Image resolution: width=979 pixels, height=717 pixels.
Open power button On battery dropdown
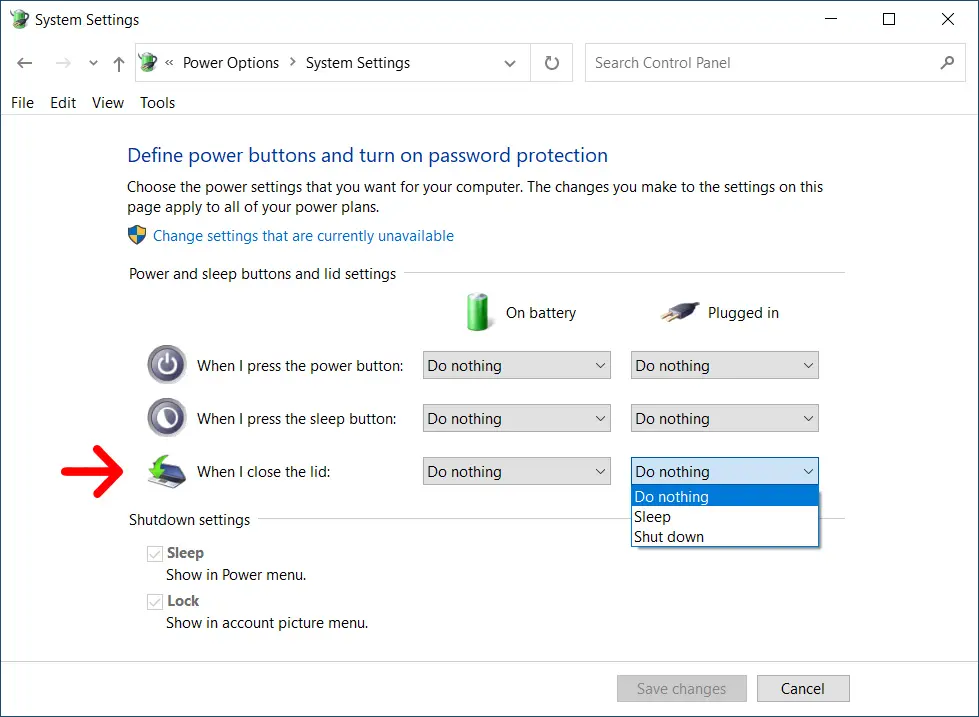[516, 366]
